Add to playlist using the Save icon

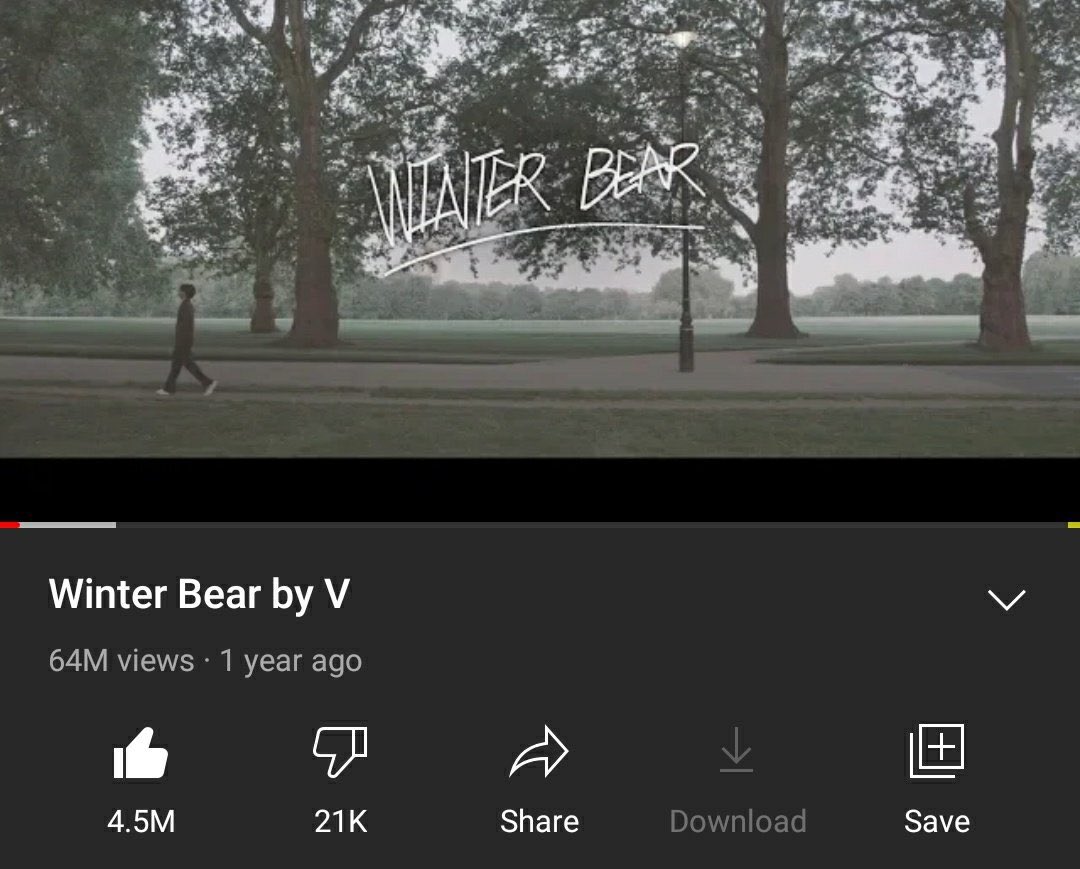[x=937, y=751]
